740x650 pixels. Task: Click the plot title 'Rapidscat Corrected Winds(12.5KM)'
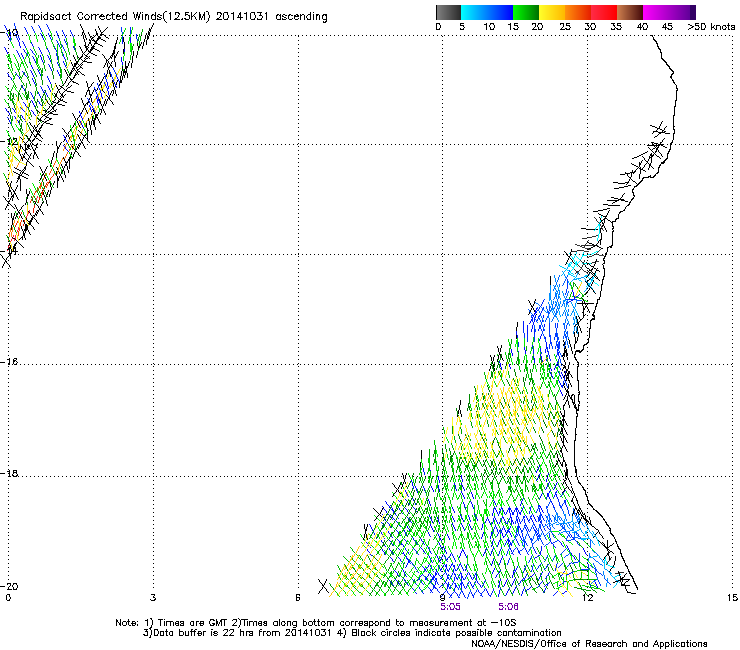tap(115, 16)
